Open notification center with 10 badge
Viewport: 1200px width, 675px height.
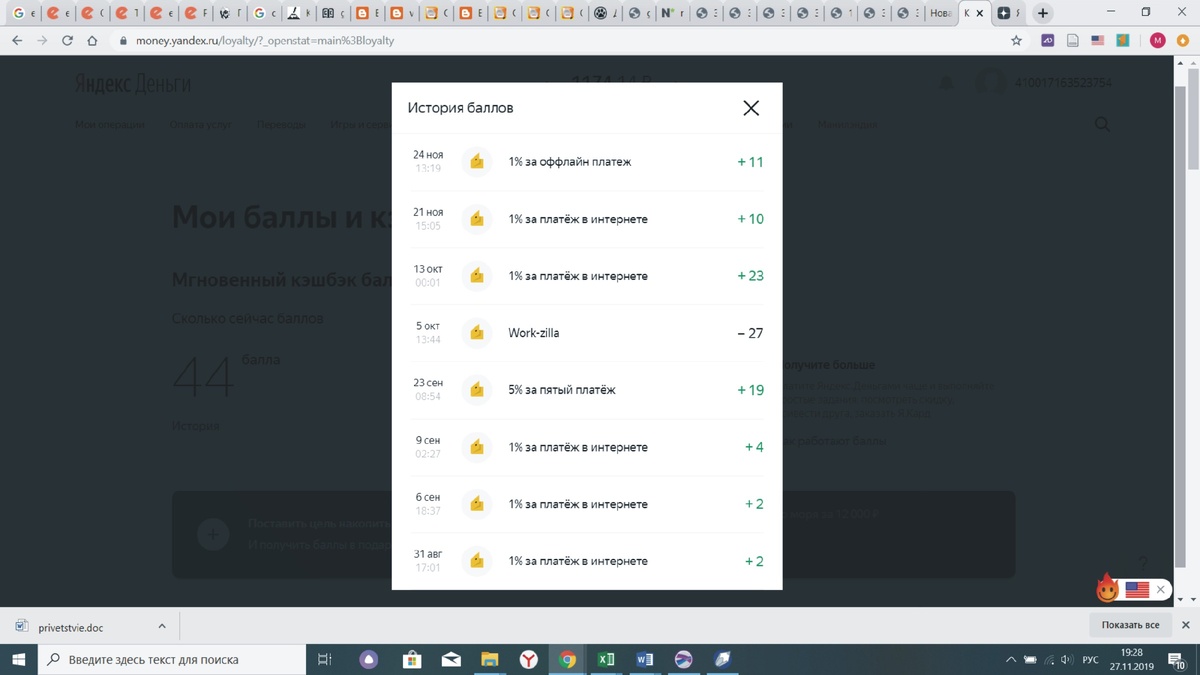coord(1179,660)
